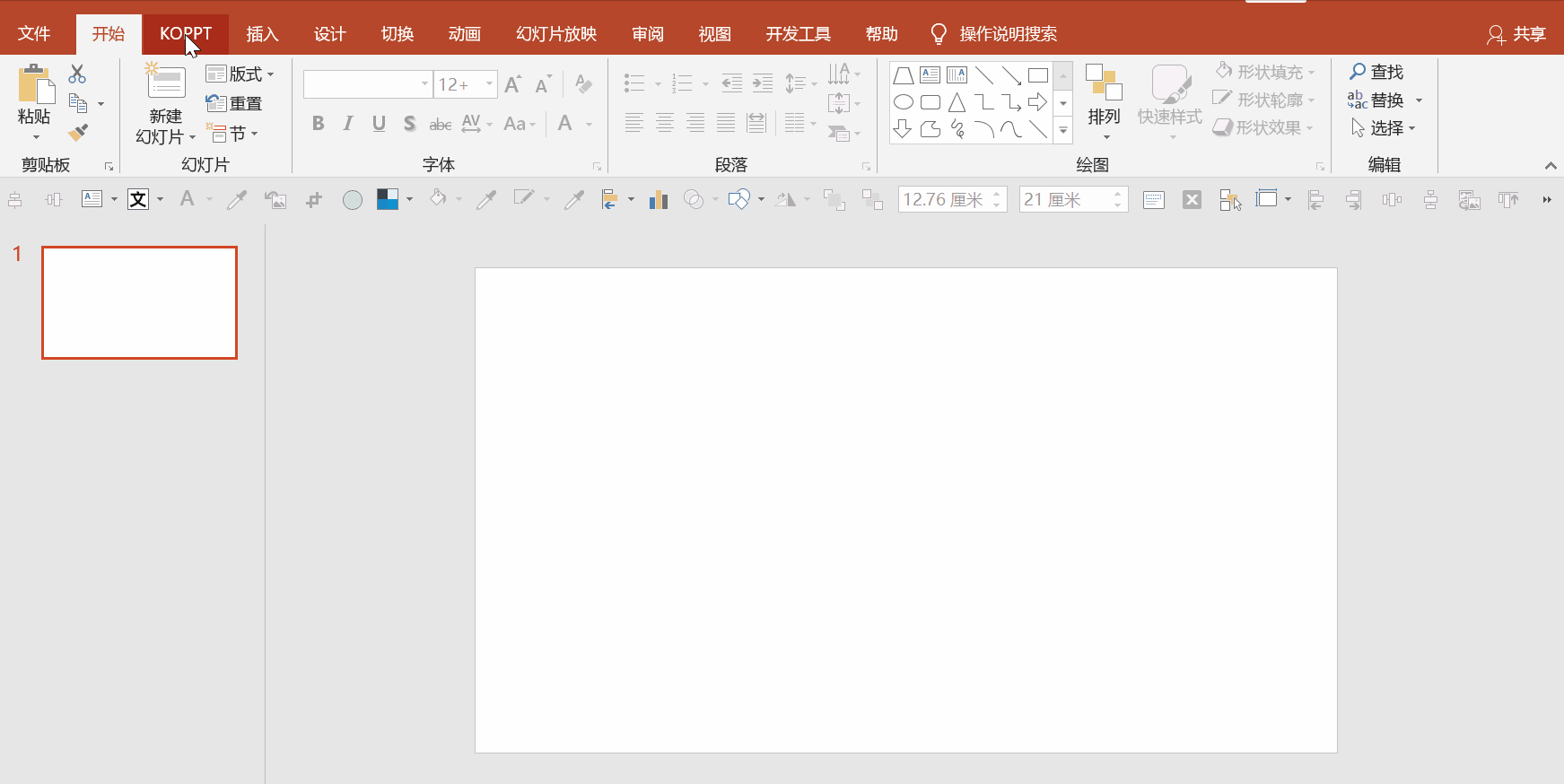Click the boxed 文 text icon

(138, 199)
